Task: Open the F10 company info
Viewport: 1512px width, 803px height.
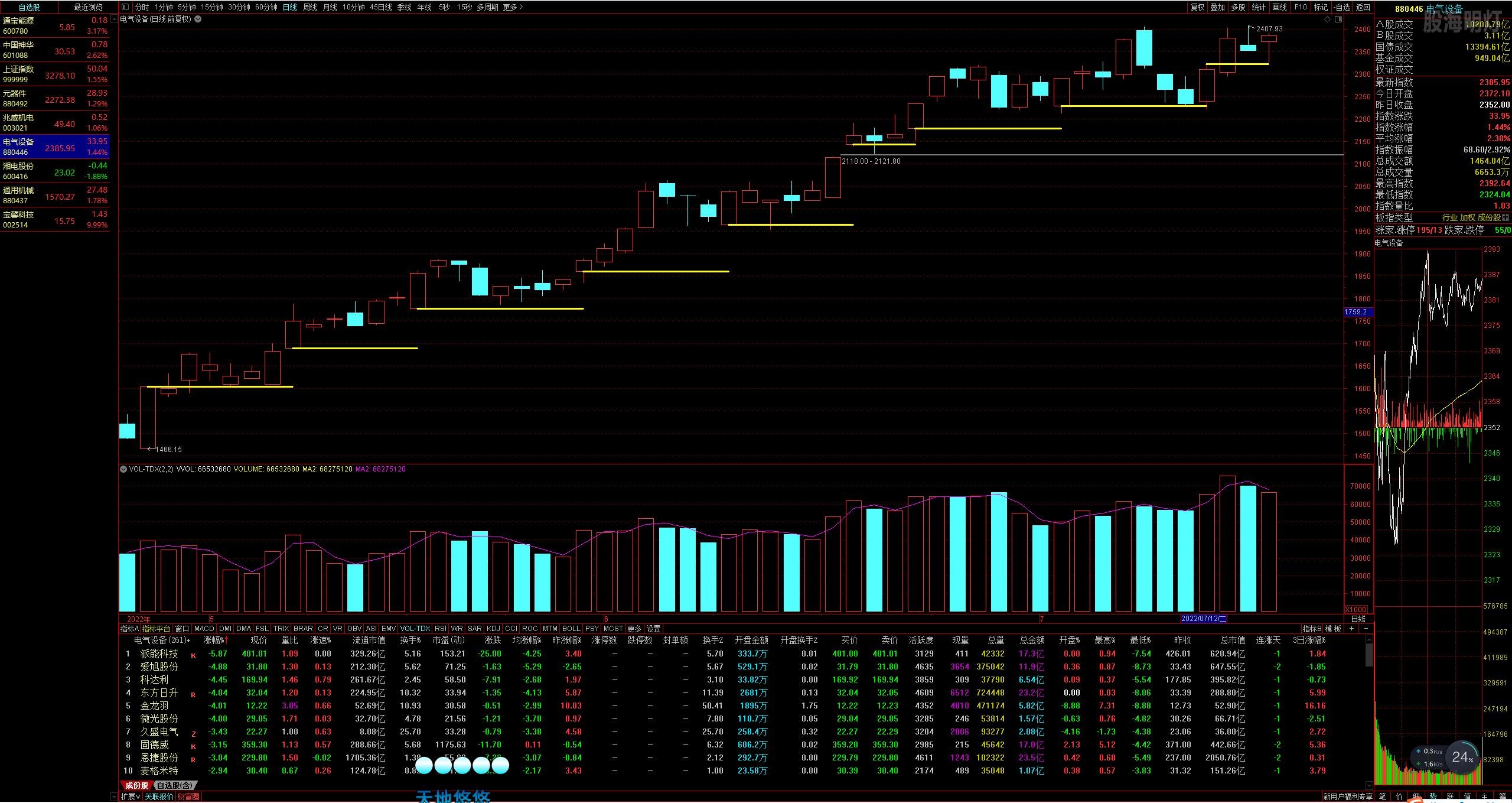Action: coord(1301,7)
